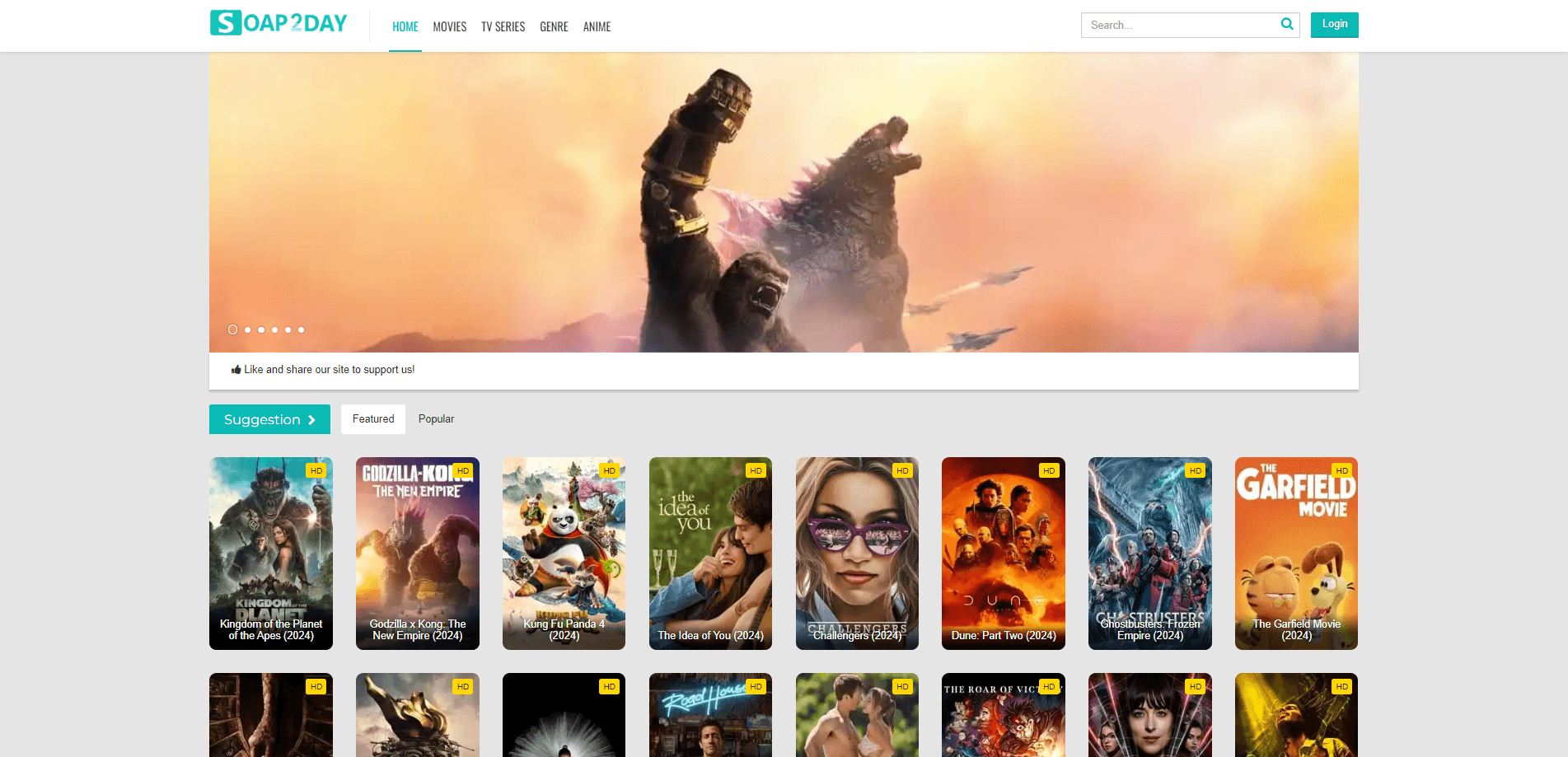Select the second carousel slide dot
Image resolution: width=1568 pixels, height=757 pixels.
(x=248, y=329)
